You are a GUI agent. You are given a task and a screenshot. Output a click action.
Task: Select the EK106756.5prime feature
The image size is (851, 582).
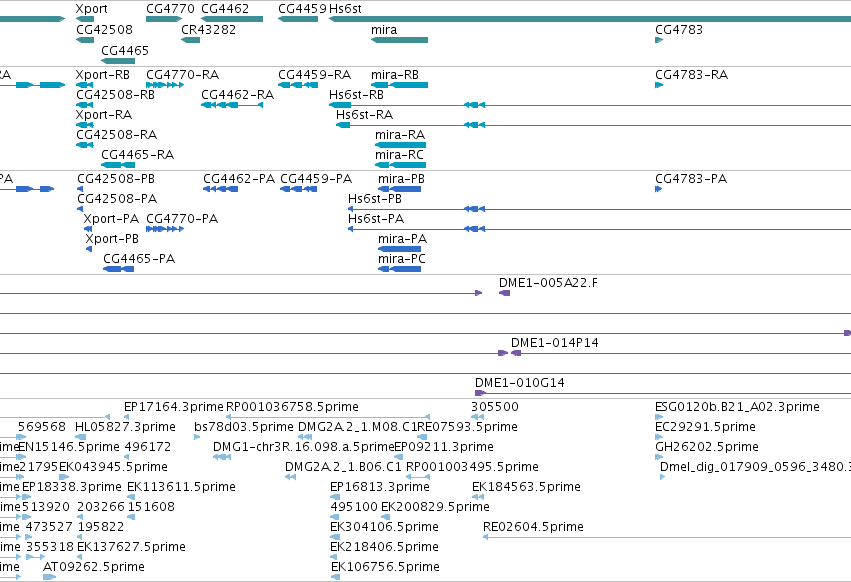pyautogui.click(x=335, y=577)
